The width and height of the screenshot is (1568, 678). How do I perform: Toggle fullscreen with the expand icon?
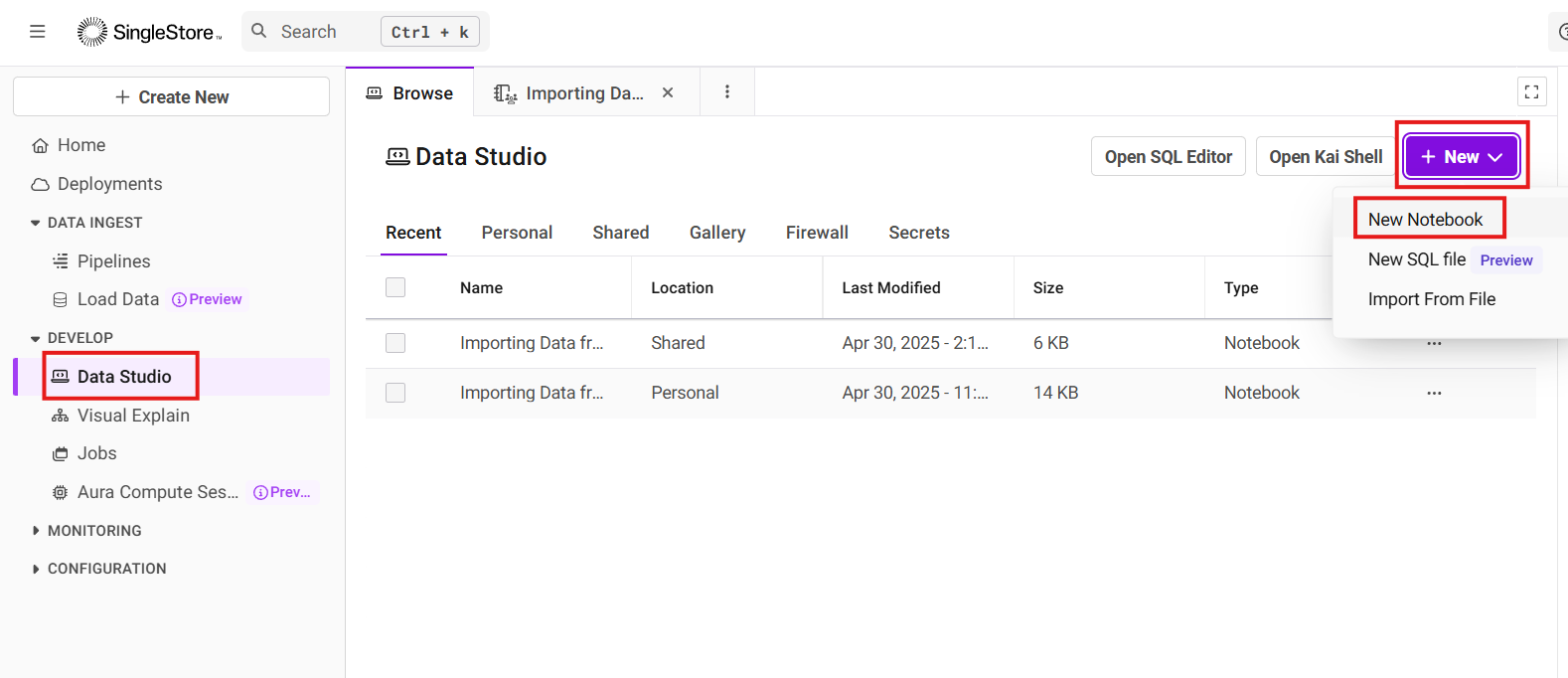[x=1531, y=92]
